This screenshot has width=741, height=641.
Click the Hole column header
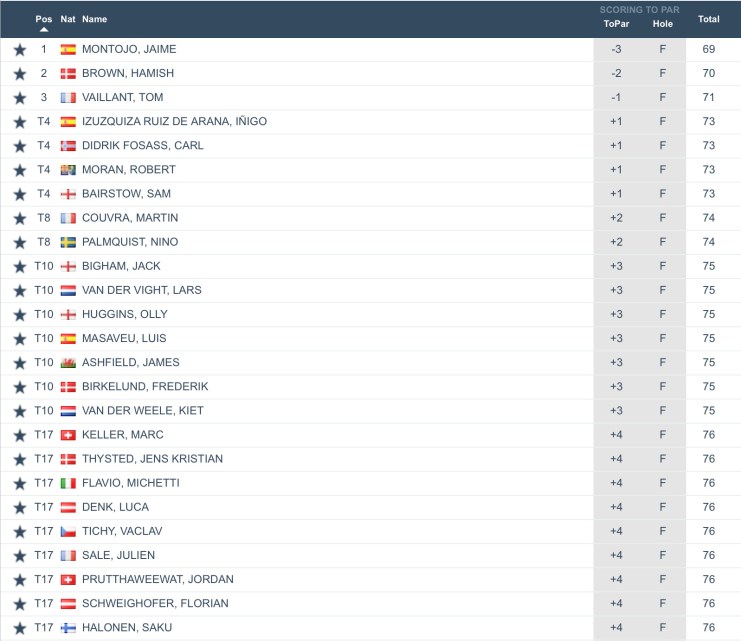(x=662, y=24)
